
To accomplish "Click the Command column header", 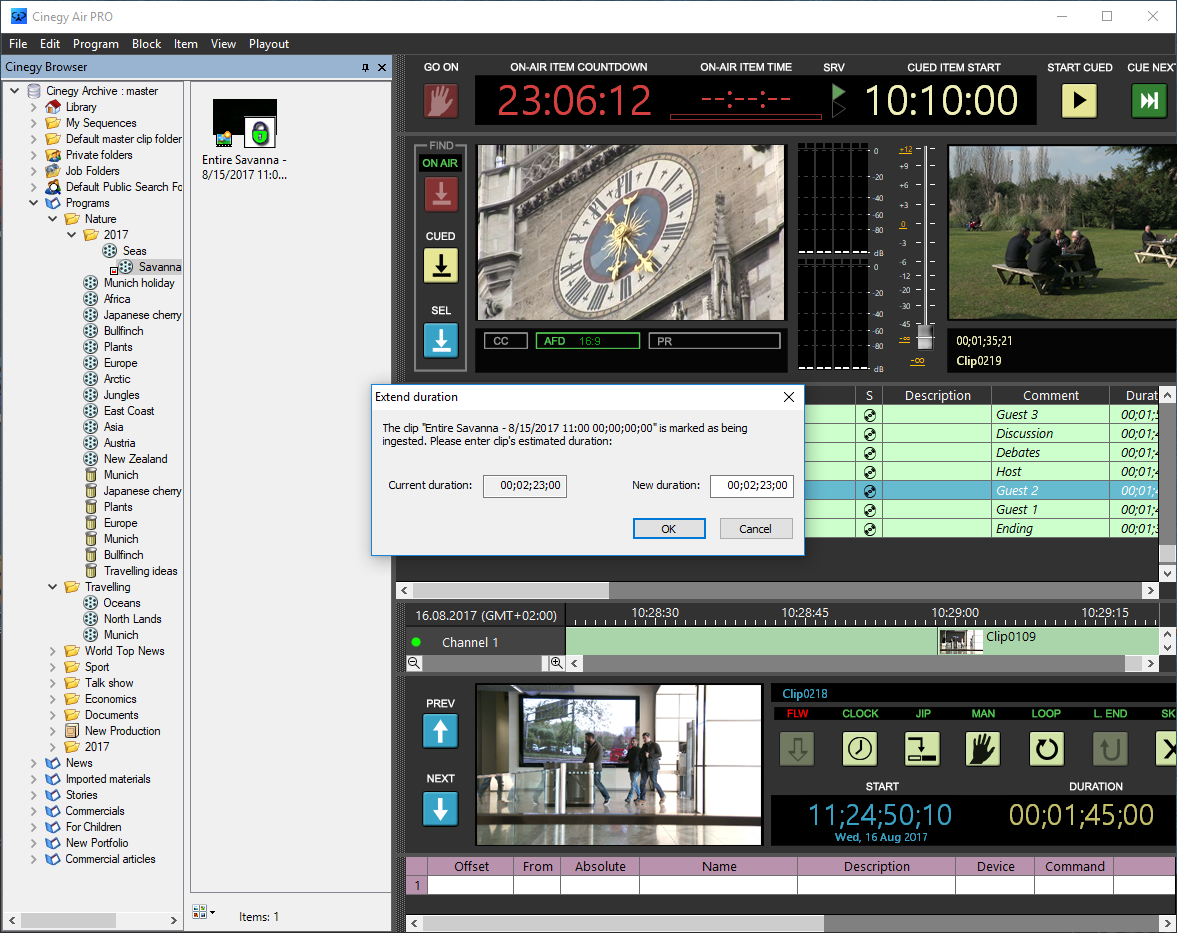I will [x=1074, y=866].
